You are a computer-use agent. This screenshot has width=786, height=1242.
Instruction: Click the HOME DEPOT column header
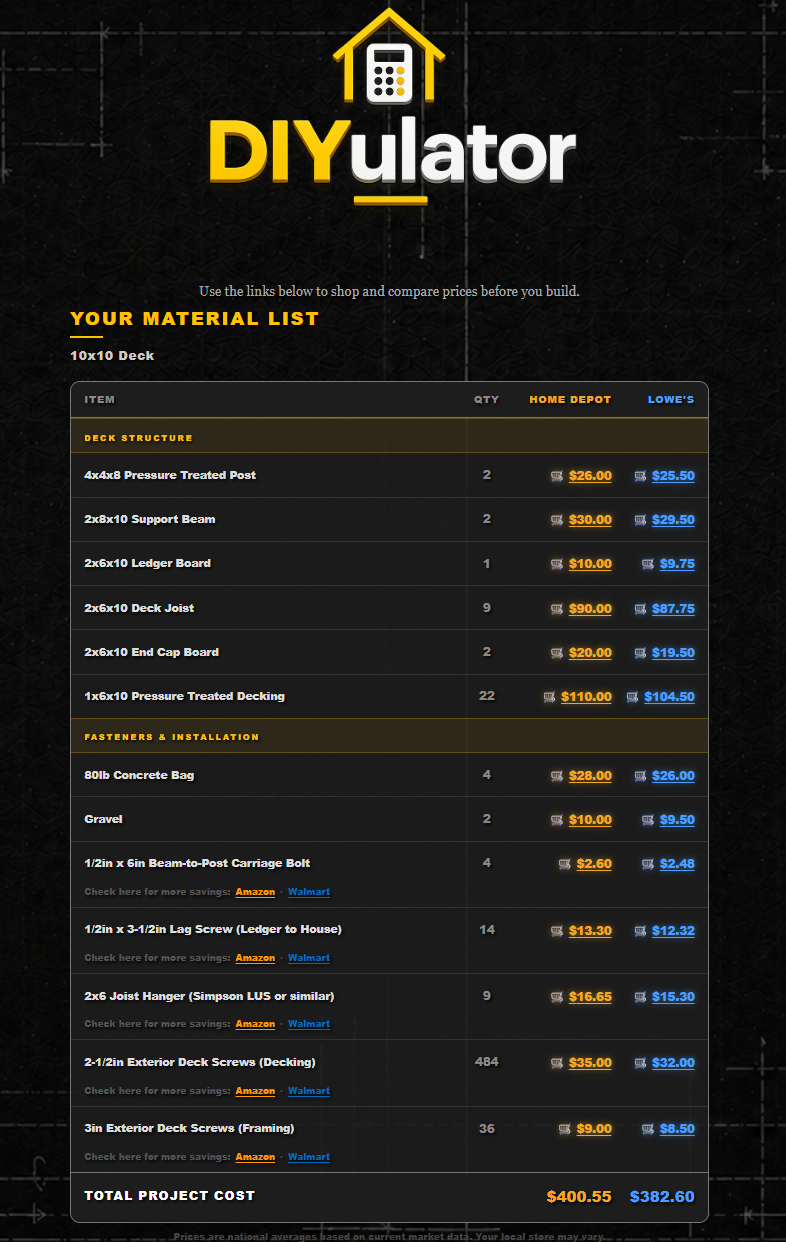pos(570,400)
